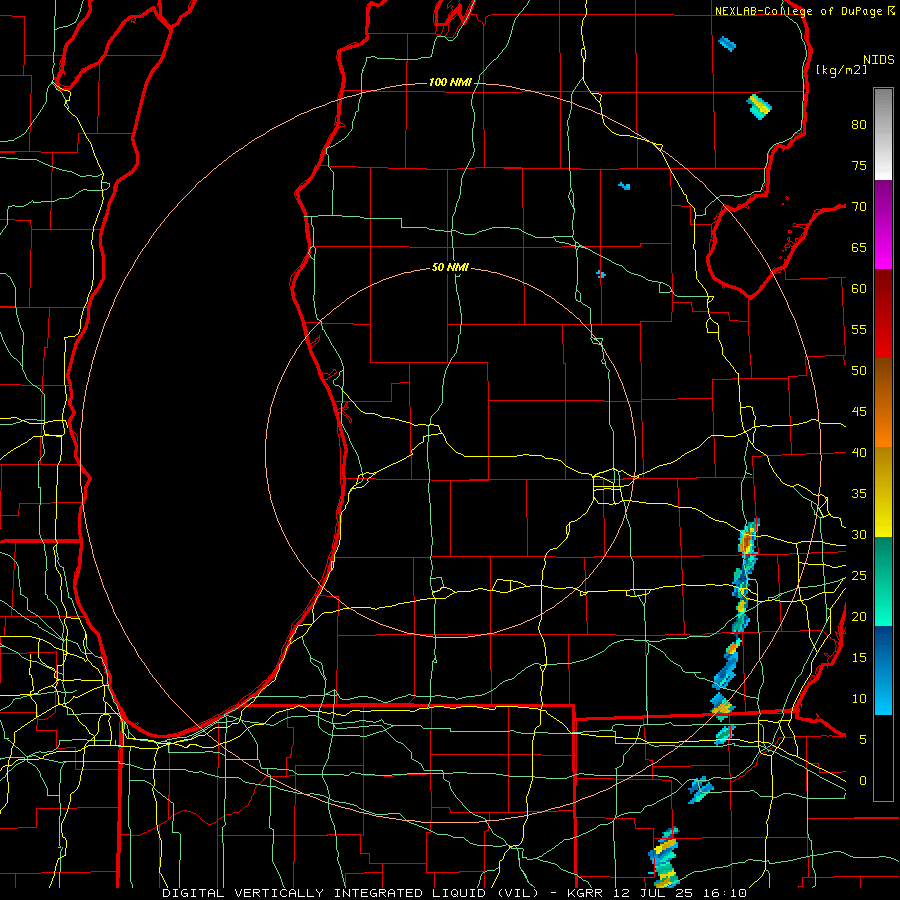Select the 5 value on the VIL scale
Screen dimensions: 900x900
click(863, 740)
